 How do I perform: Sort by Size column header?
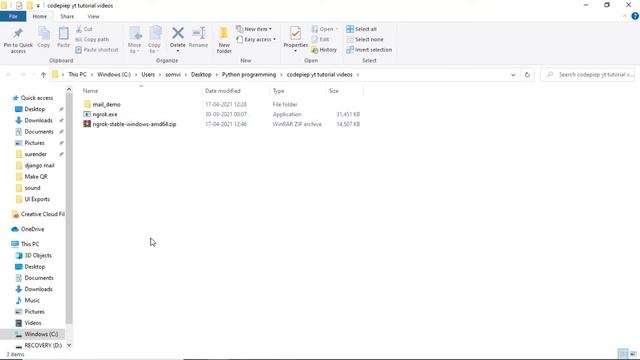click(x=333, y=91)
